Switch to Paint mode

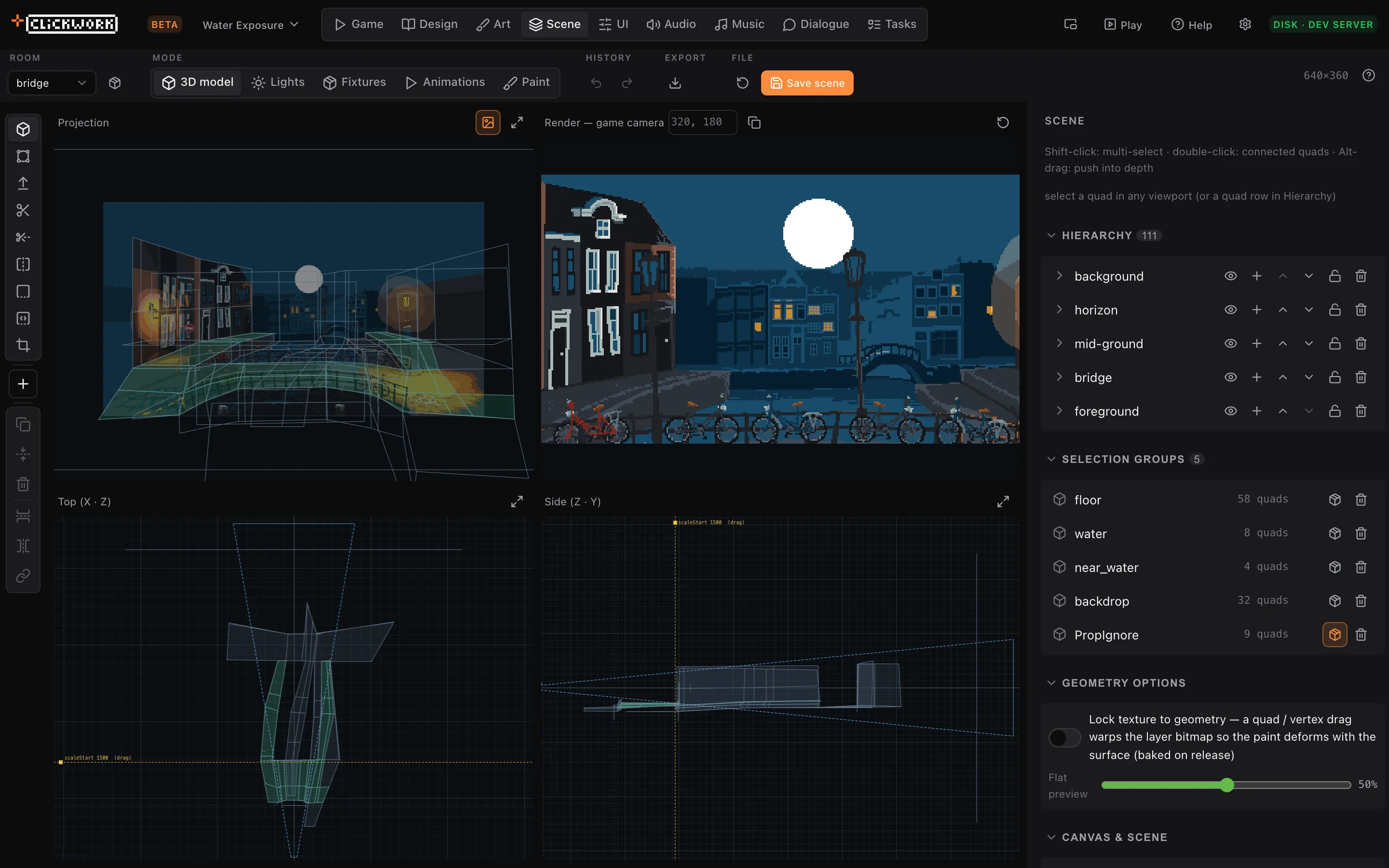click(527, 82)
